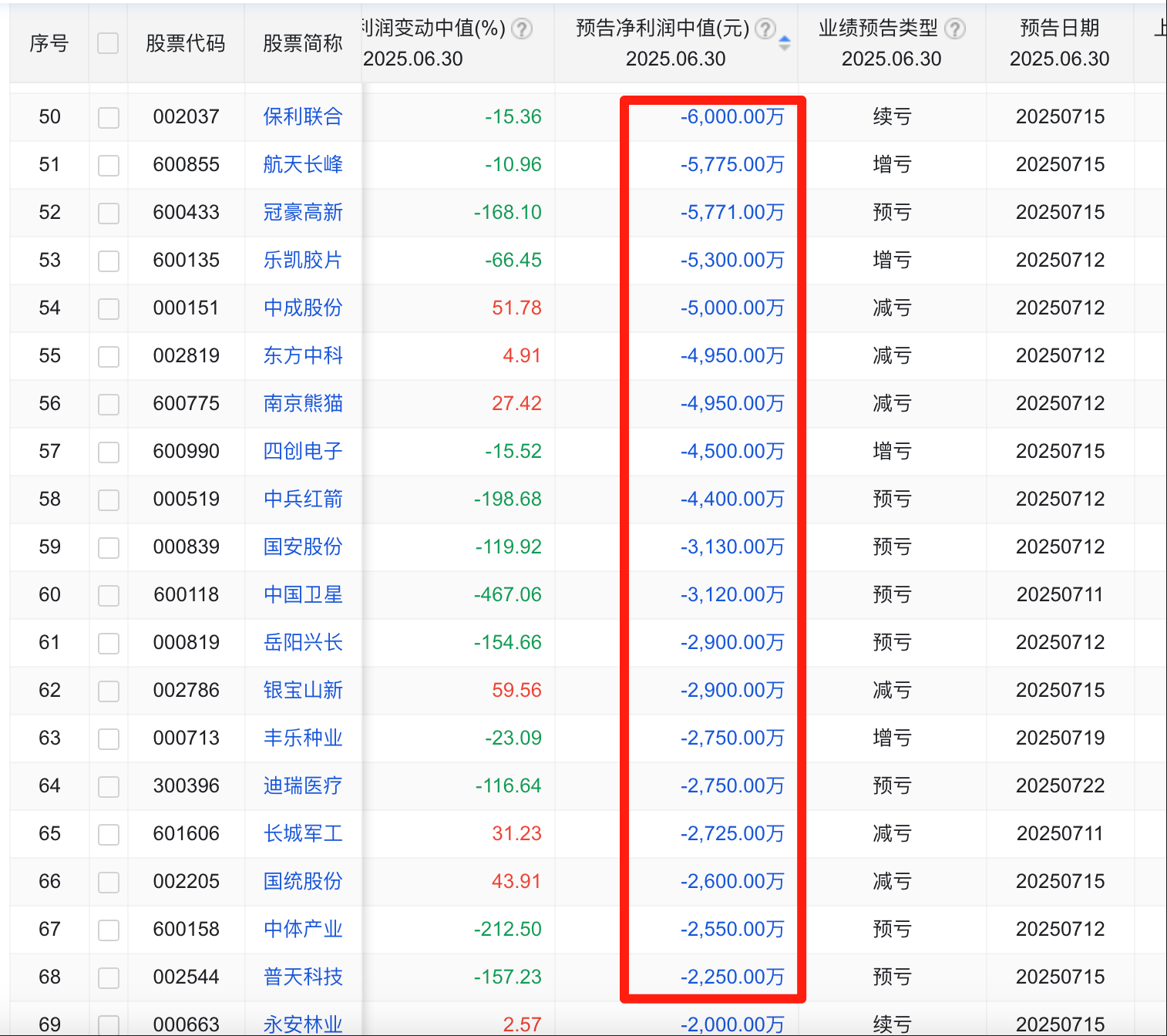Check the box for row 中国卫星
This screenshot has height=1036, width=1167.
pyautogui.click(x=109, y=595)
